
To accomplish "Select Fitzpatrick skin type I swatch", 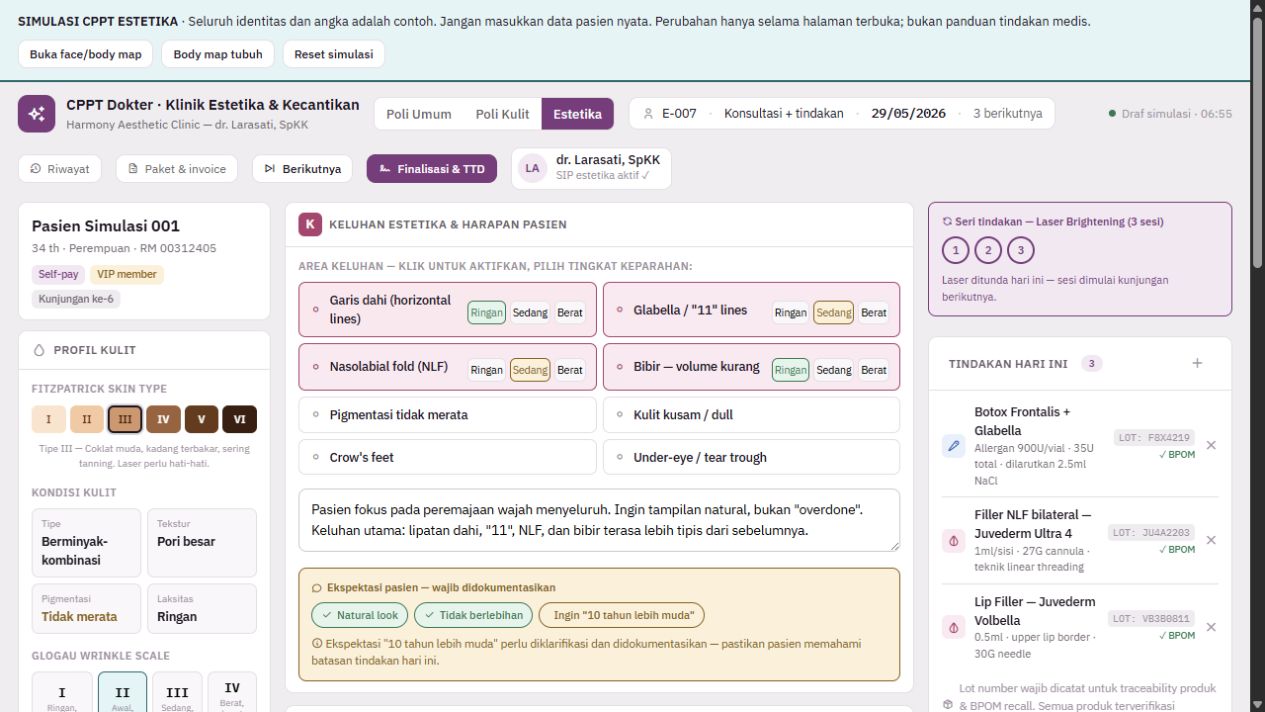I will click(x=48, y=419).
